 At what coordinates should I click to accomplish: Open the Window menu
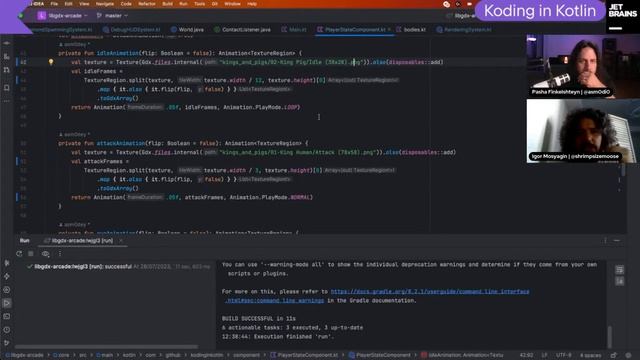point(232,4)
